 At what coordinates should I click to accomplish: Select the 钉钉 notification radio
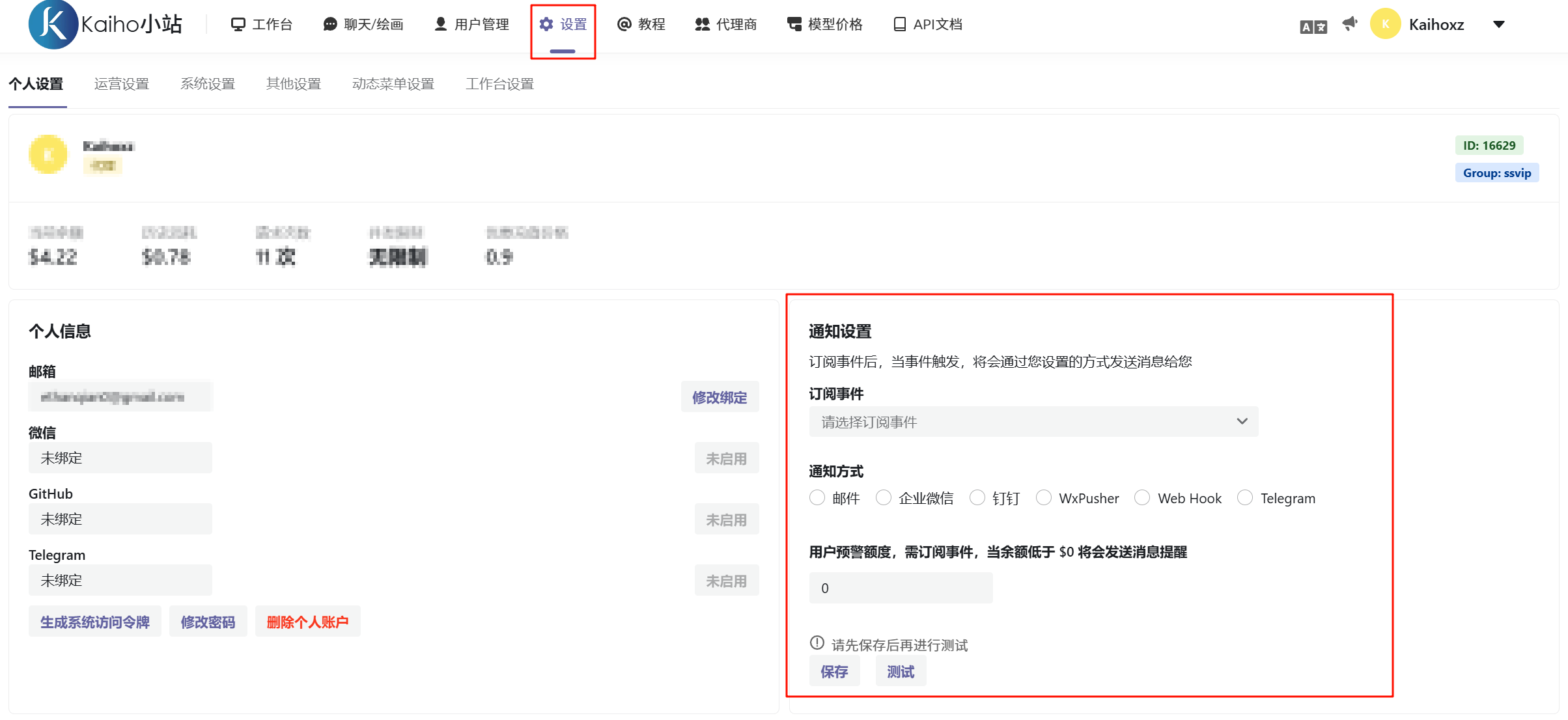977,498
